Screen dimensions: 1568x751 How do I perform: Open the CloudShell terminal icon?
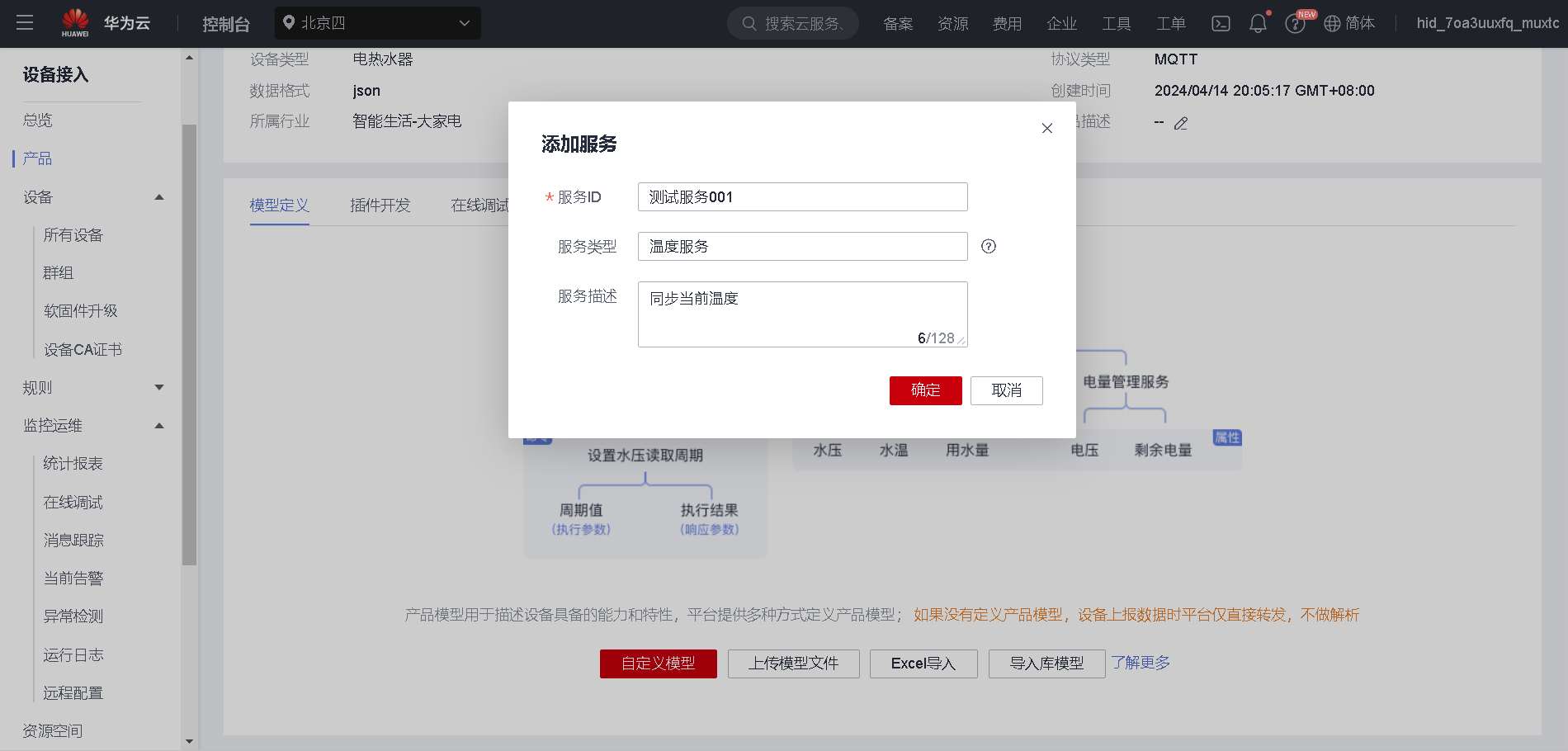coord(1221,23)
